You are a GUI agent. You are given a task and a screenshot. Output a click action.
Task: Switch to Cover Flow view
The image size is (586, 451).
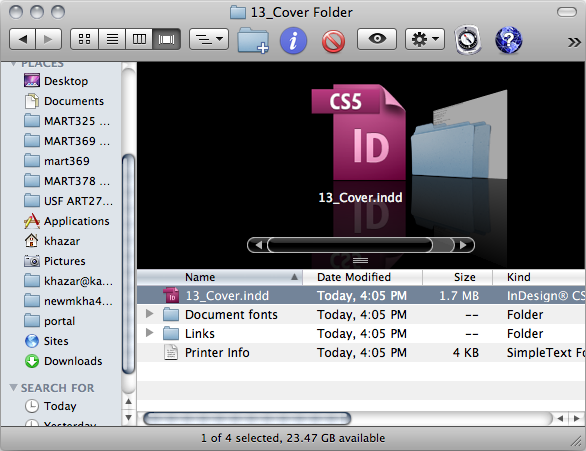click(166, 39)
